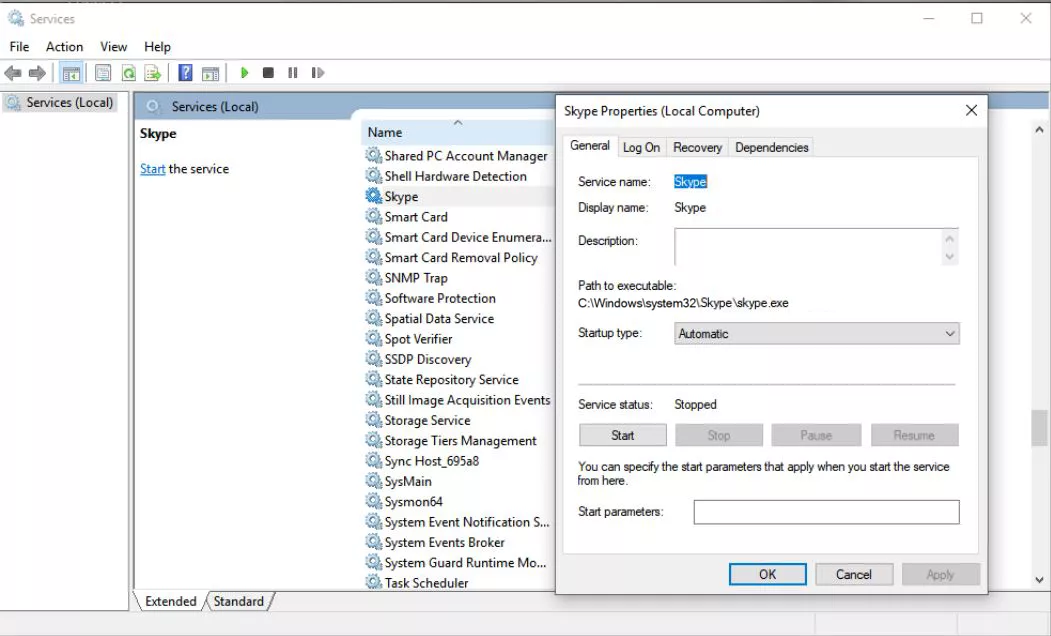
Task: Open the Action menu
Action: (x=64, y=47)
